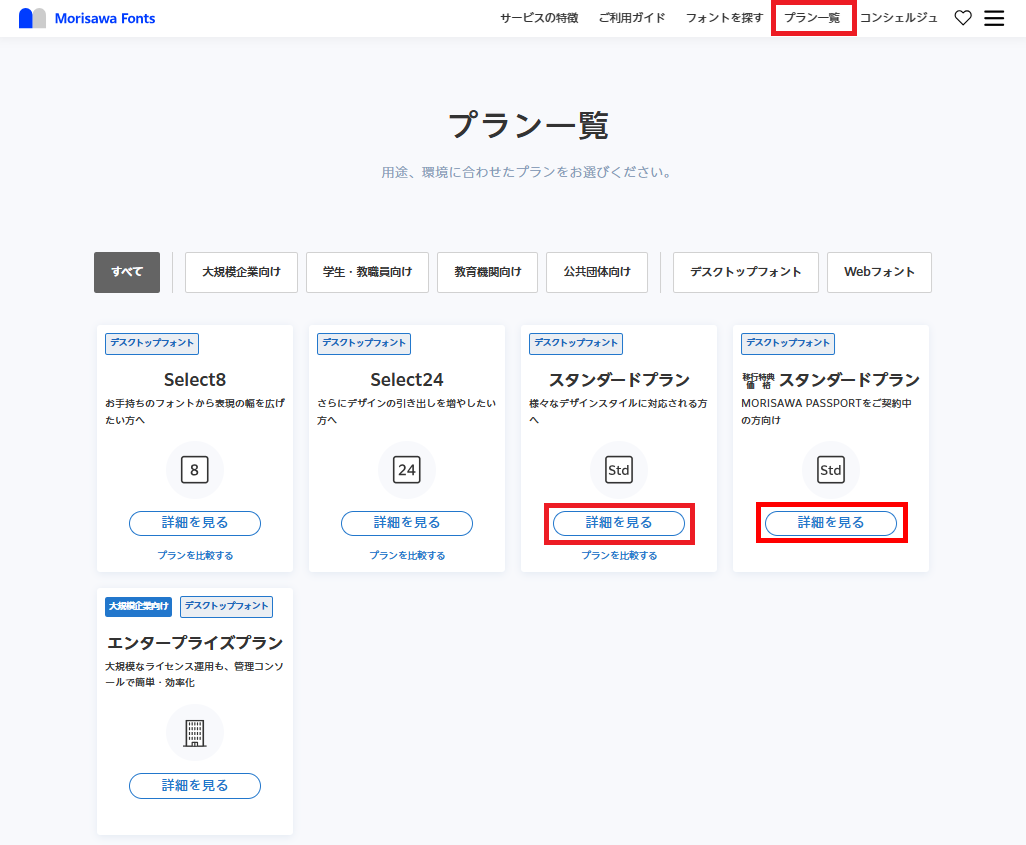Click description お手持ちのフォントから表現の幅を広げたい方へ
This screenshot has height=845, width=1026.
click(195, 412)
